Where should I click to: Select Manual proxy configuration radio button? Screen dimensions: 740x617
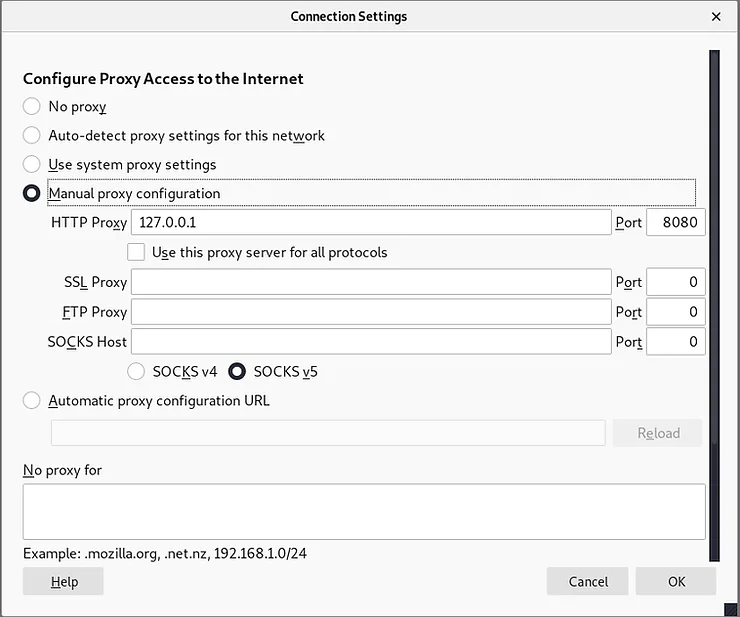[x=32, y=193]
